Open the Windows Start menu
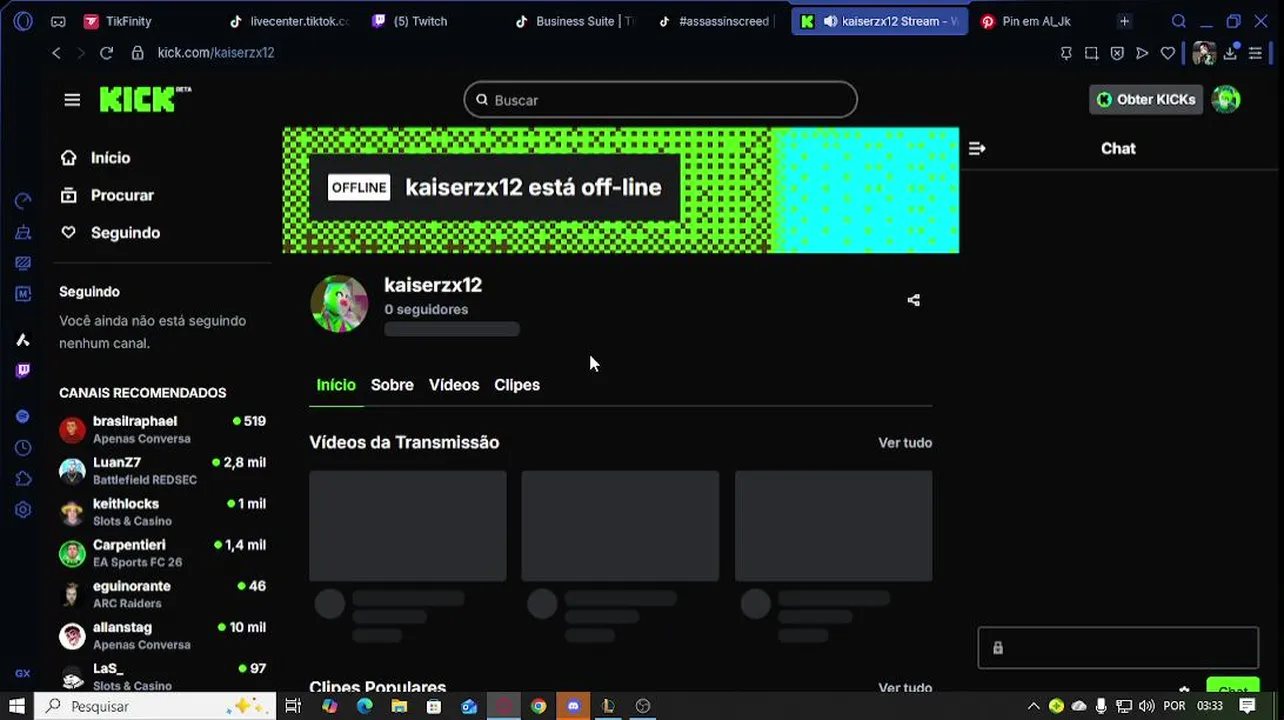 point(17,706)
